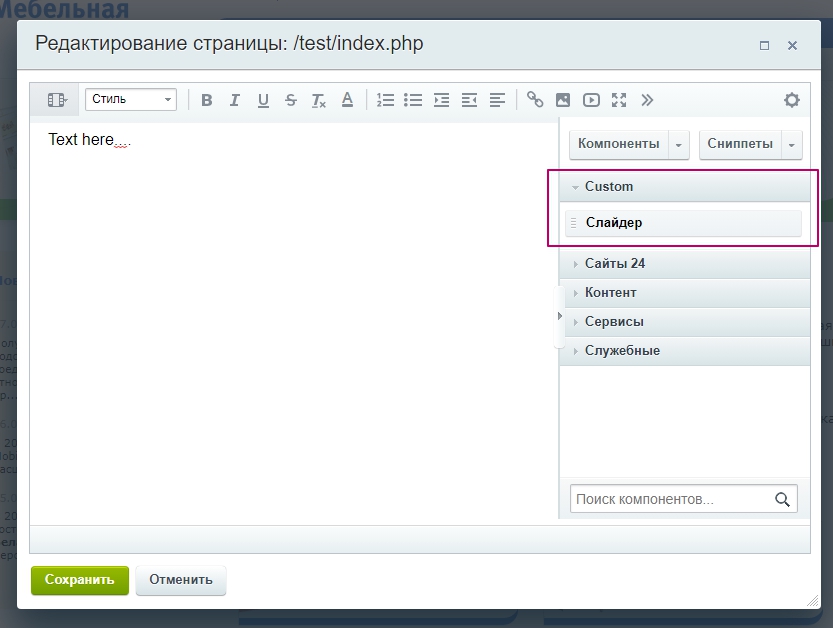The width and height of the screenshot is (833, 628).
Task: Collapse the components side panel
Action: [x=559, y=316]
